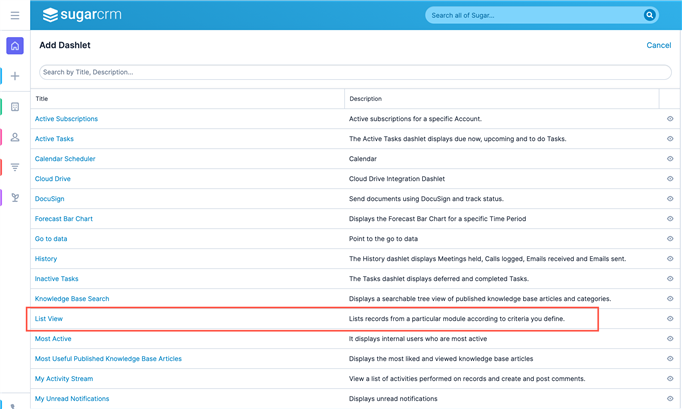This screenshot has width=682, height=409.
Task: Select Most Useful Published Knowledge Base Articles
Action: pos(108,359)
